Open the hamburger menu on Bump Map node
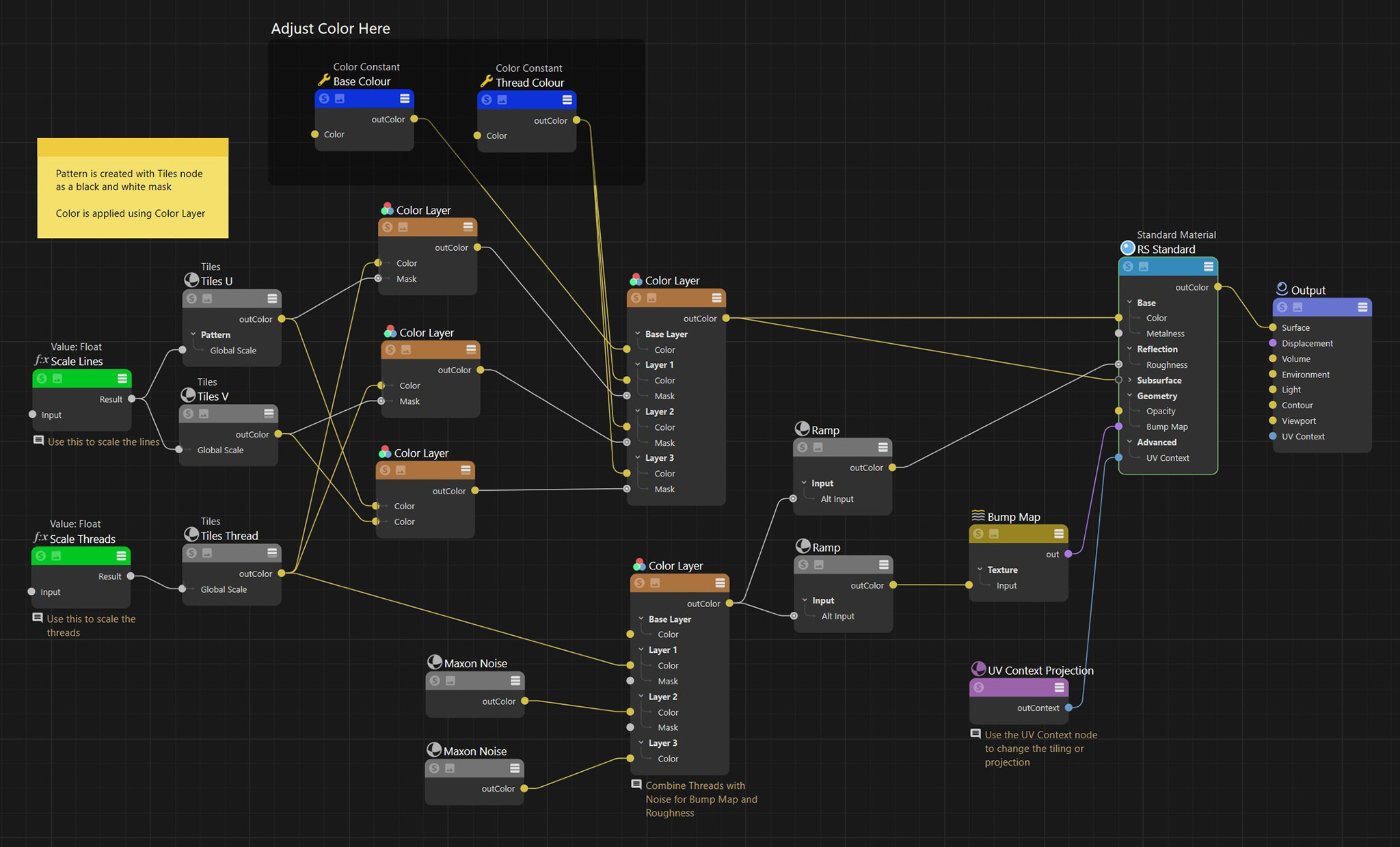Screen dimensions: 1400x847 click(1059, 534)
